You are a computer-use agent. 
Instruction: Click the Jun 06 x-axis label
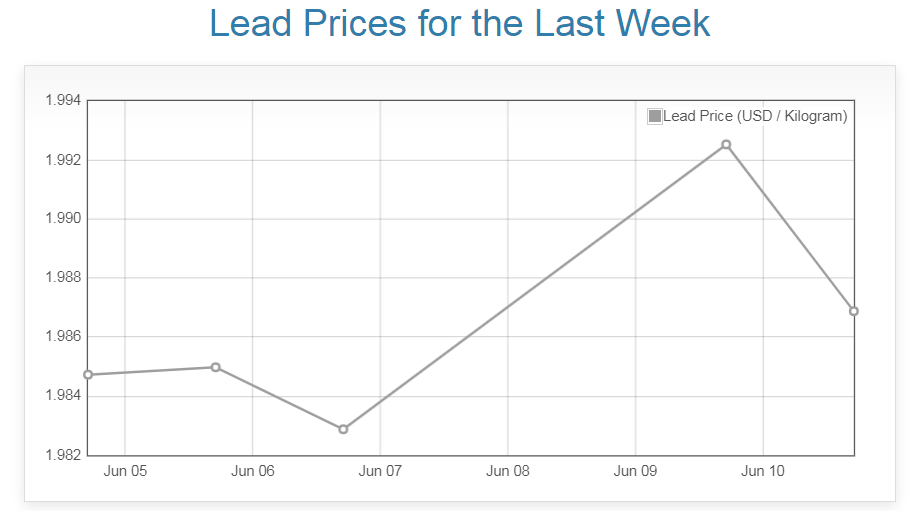coord(253,471)
